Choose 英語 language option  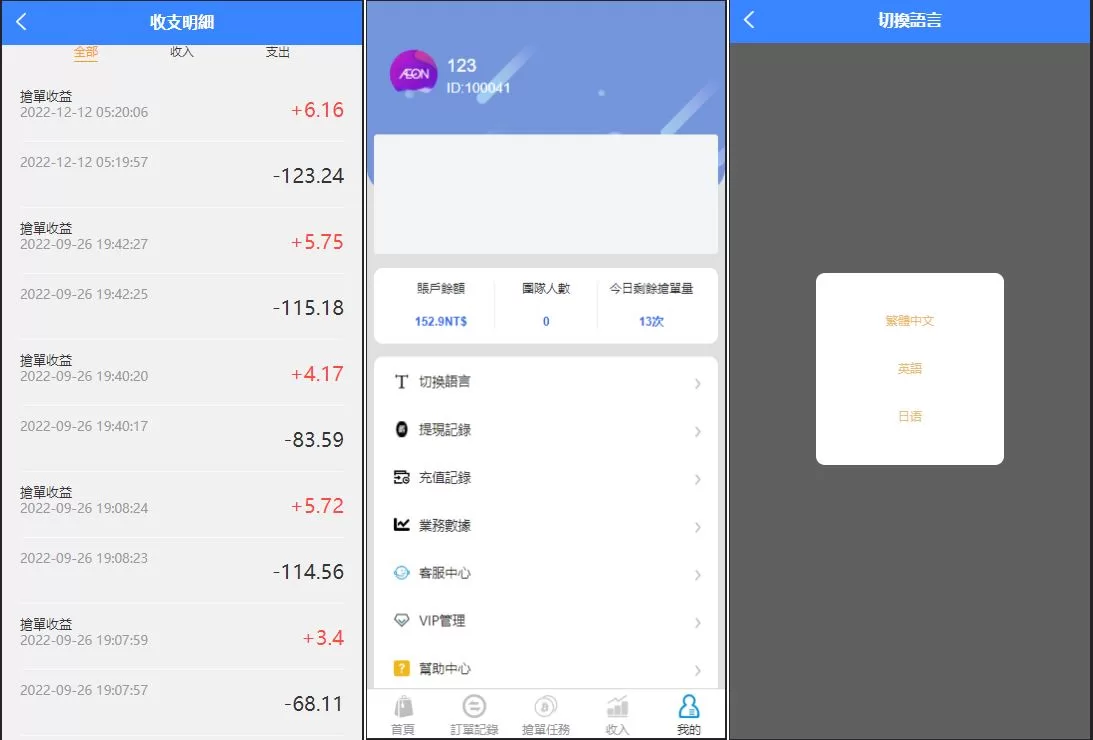pos(910,369)
